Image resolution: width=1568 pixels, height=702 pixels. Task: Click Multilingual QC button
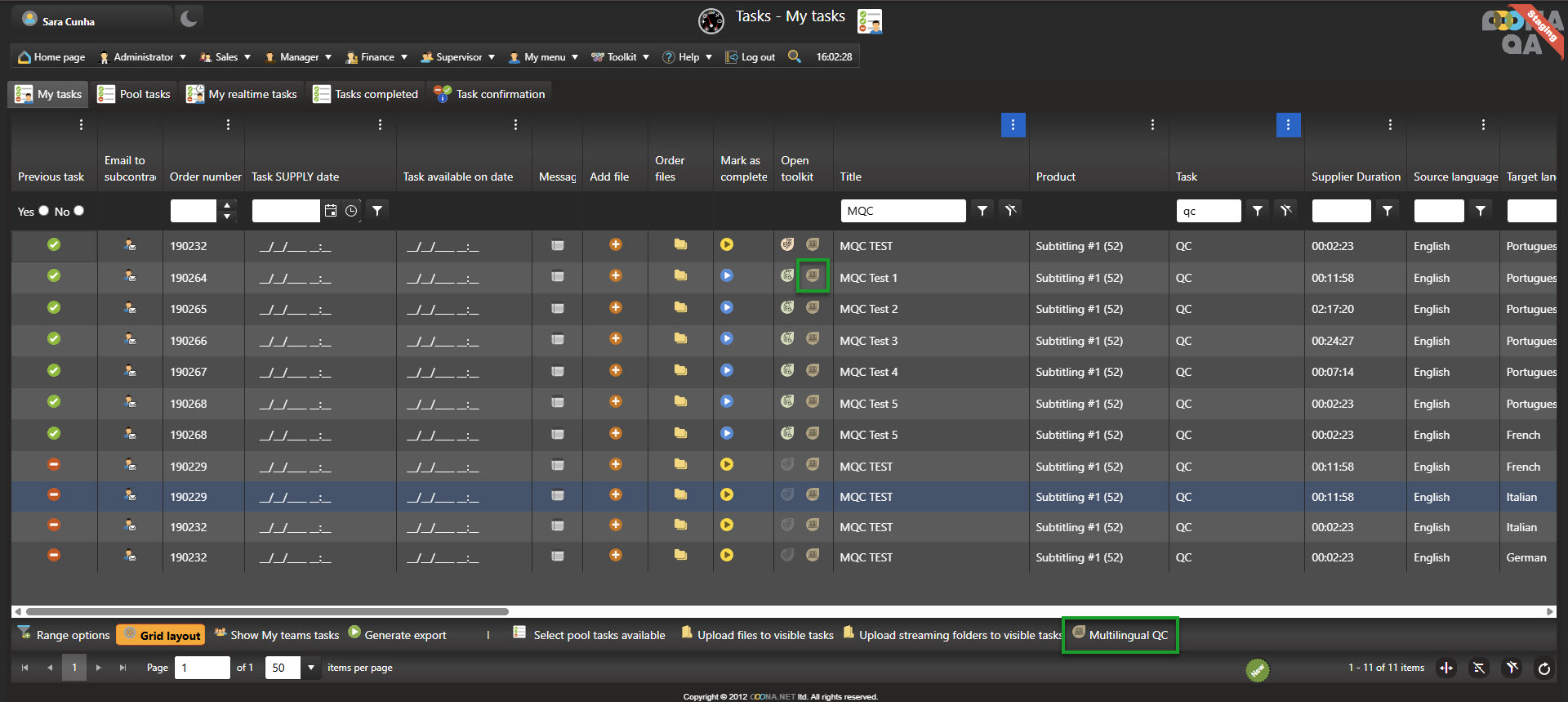click(1120, 635)
